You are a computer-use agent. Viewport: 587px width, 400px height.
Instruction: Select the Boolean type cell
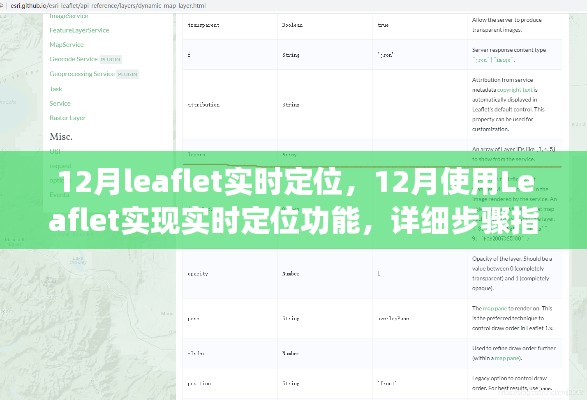292,25
